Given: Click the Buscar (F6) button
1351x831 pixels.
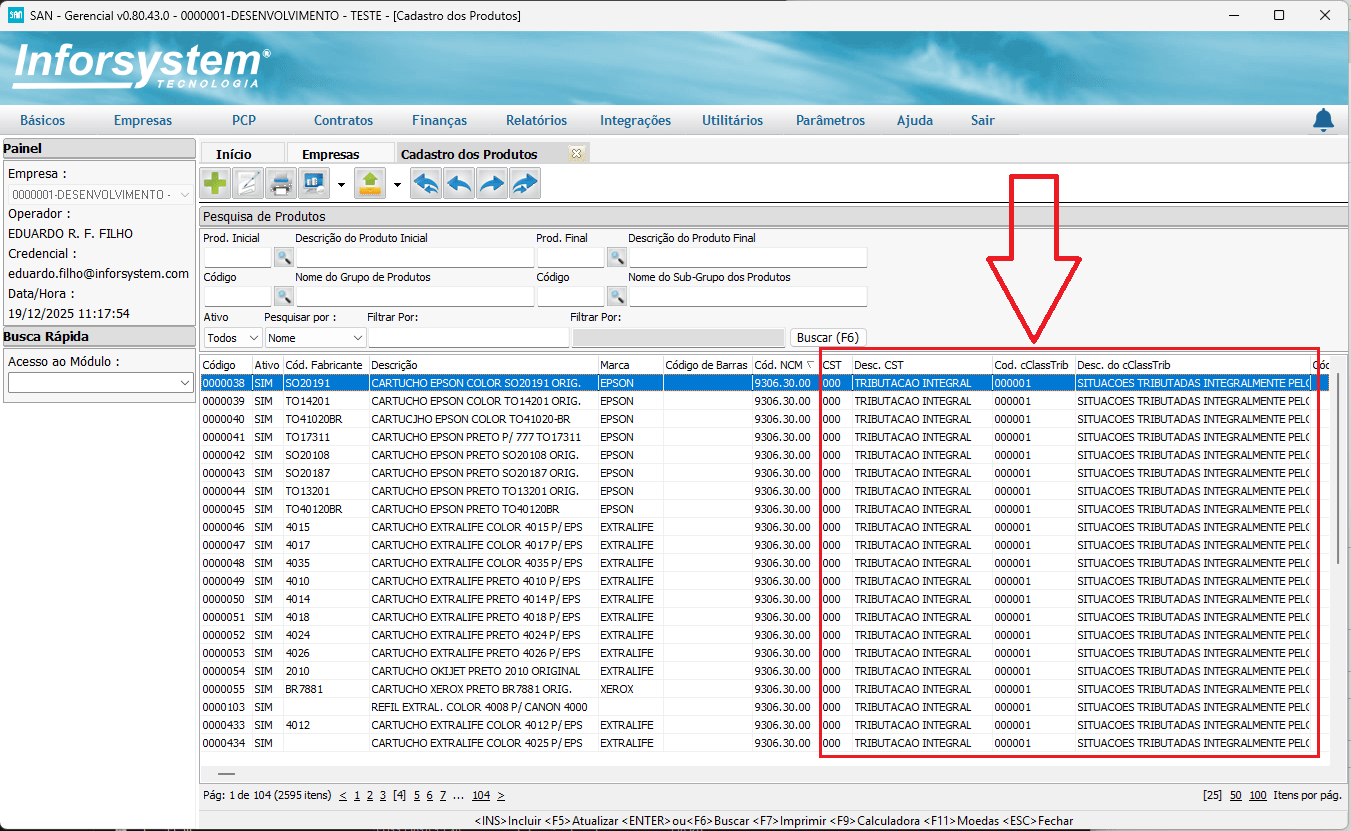Looking at the screenshot, I should coord(827,337).
